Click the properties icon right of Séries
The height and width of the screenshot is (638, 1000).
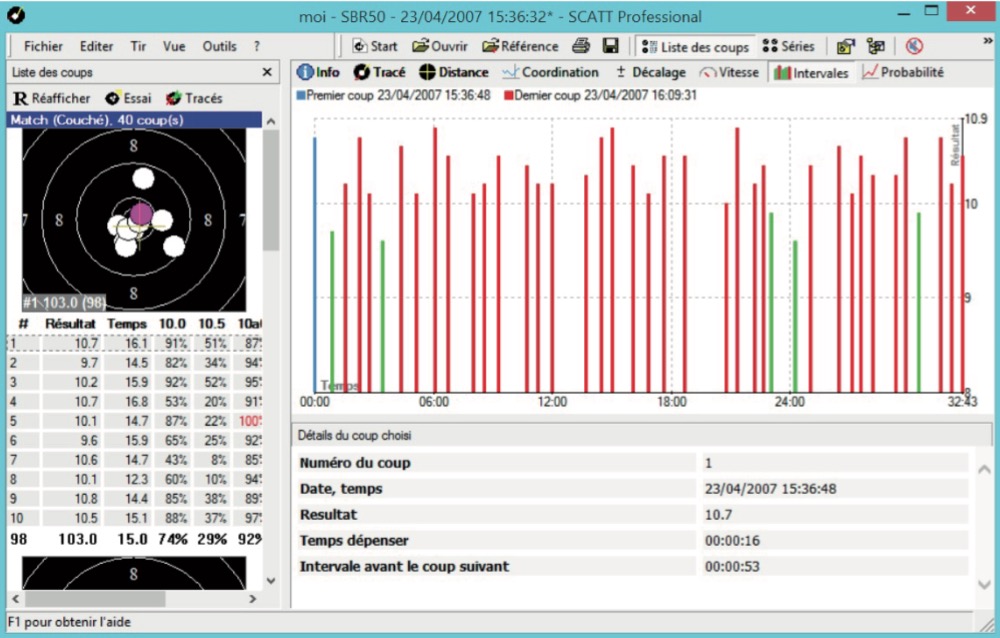tap(845, 47)
